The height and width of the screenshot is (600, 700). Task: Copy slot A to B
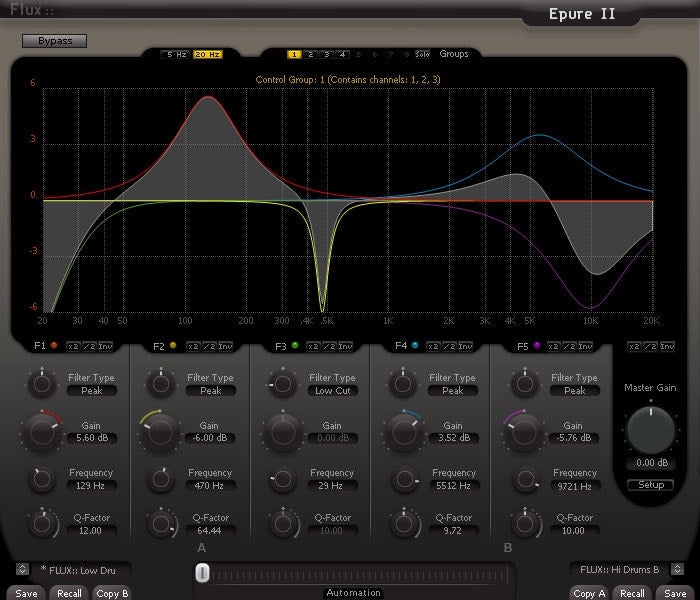[x=112, y=593]
